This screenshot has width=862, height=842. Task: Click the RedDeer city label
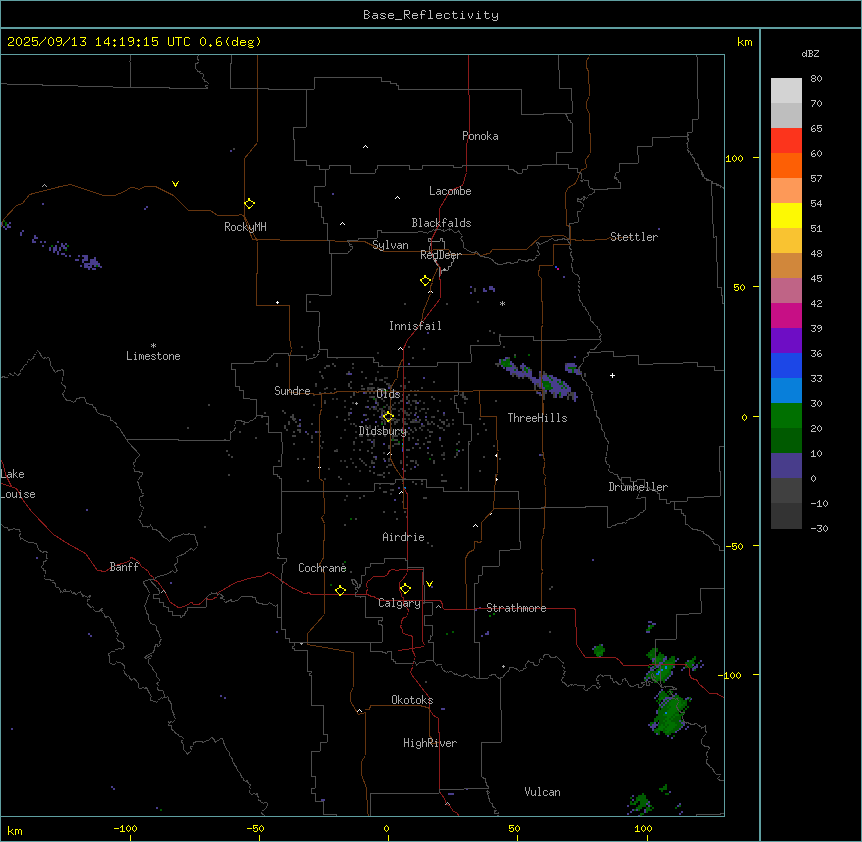pos(440,255)
